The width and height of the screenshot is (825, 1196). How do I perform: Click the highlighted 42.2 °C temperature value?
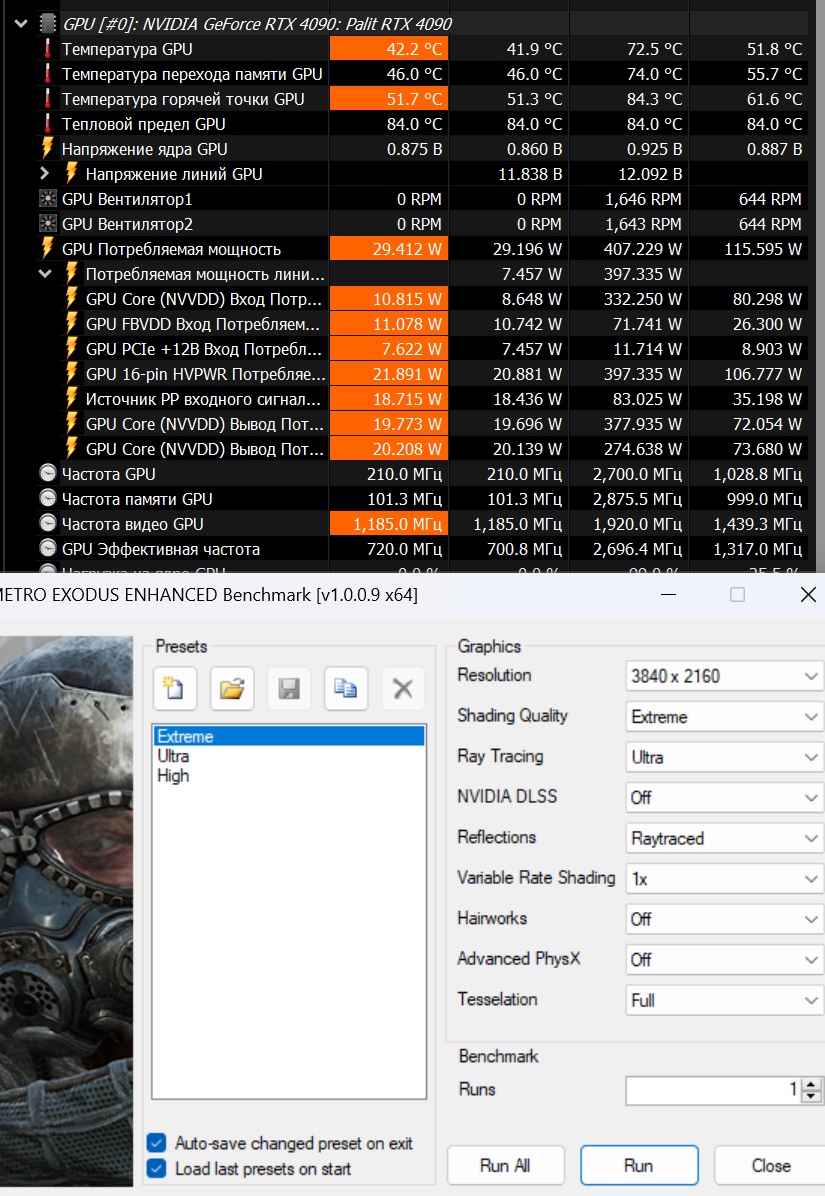[x=389, y=49]
